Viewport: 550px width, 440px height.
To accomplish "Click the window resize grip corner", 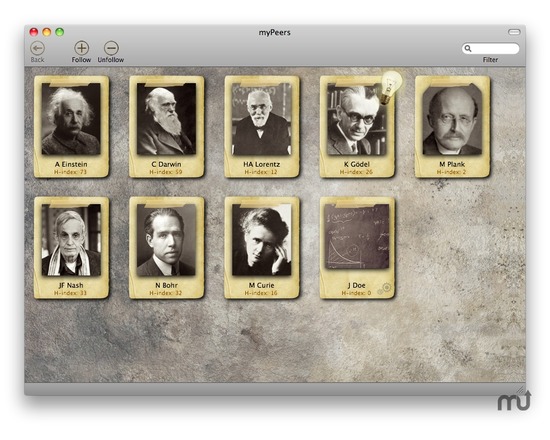I will tap(521, 390).
